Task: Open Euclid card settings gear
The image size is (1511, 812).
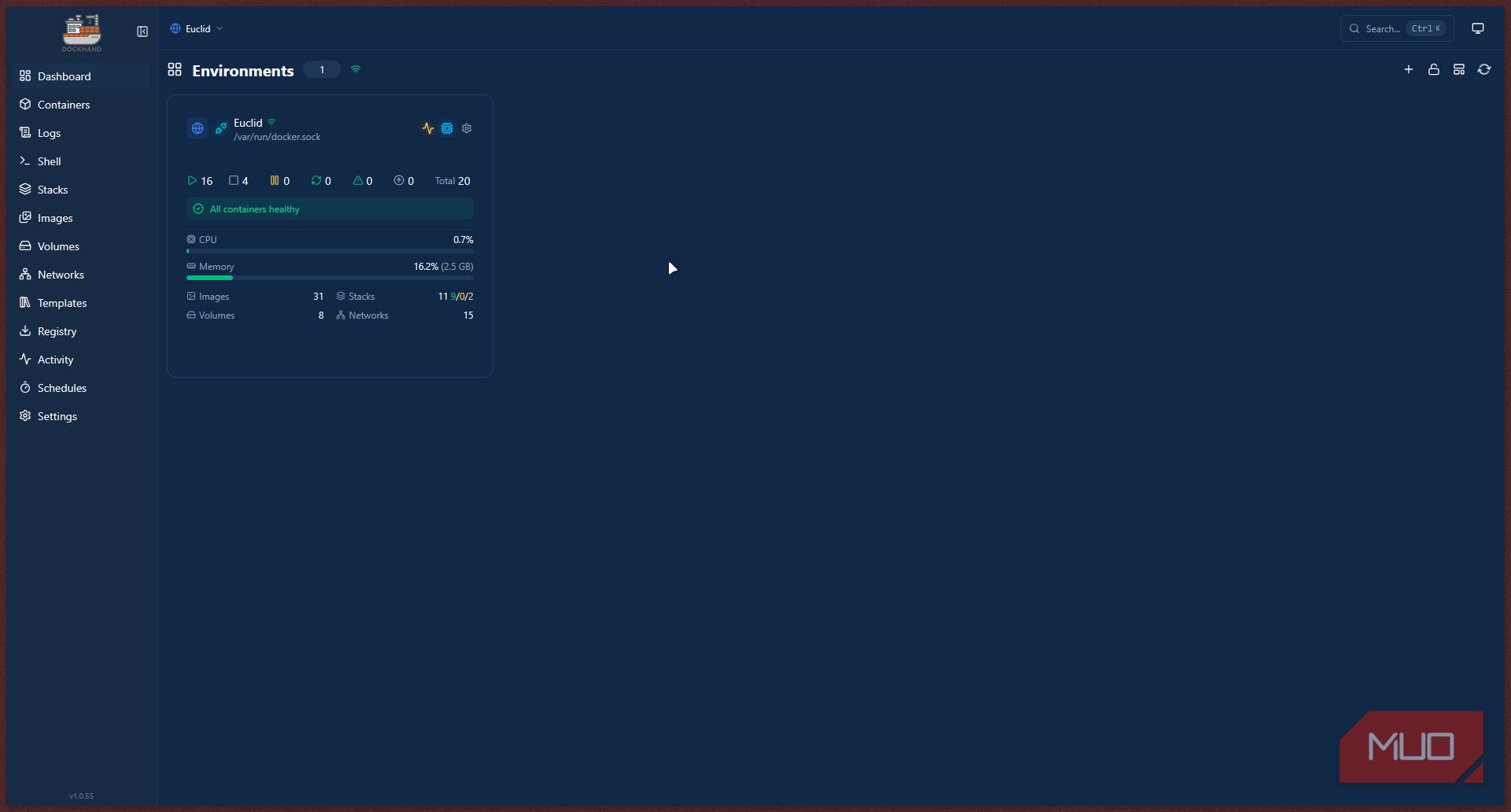Action: coord(467,128)
